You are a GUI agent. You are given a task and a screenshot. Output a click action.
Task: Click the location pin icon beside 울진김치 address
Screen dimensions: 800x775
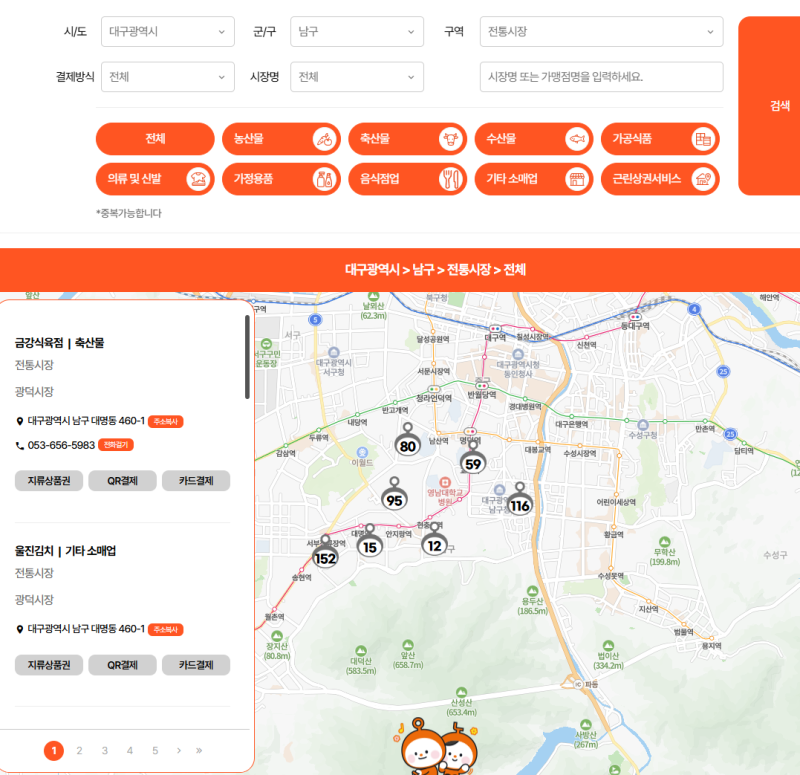(x=20, y=630)
